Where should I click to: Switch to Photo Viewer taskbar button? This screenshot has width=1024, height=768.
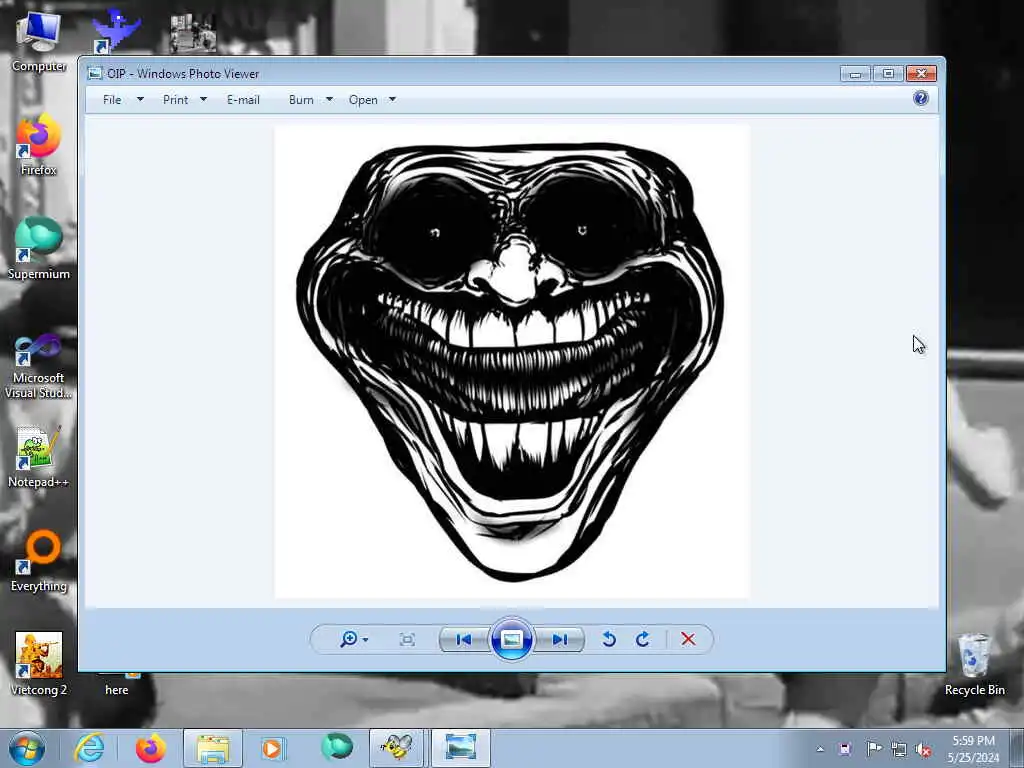460,748
